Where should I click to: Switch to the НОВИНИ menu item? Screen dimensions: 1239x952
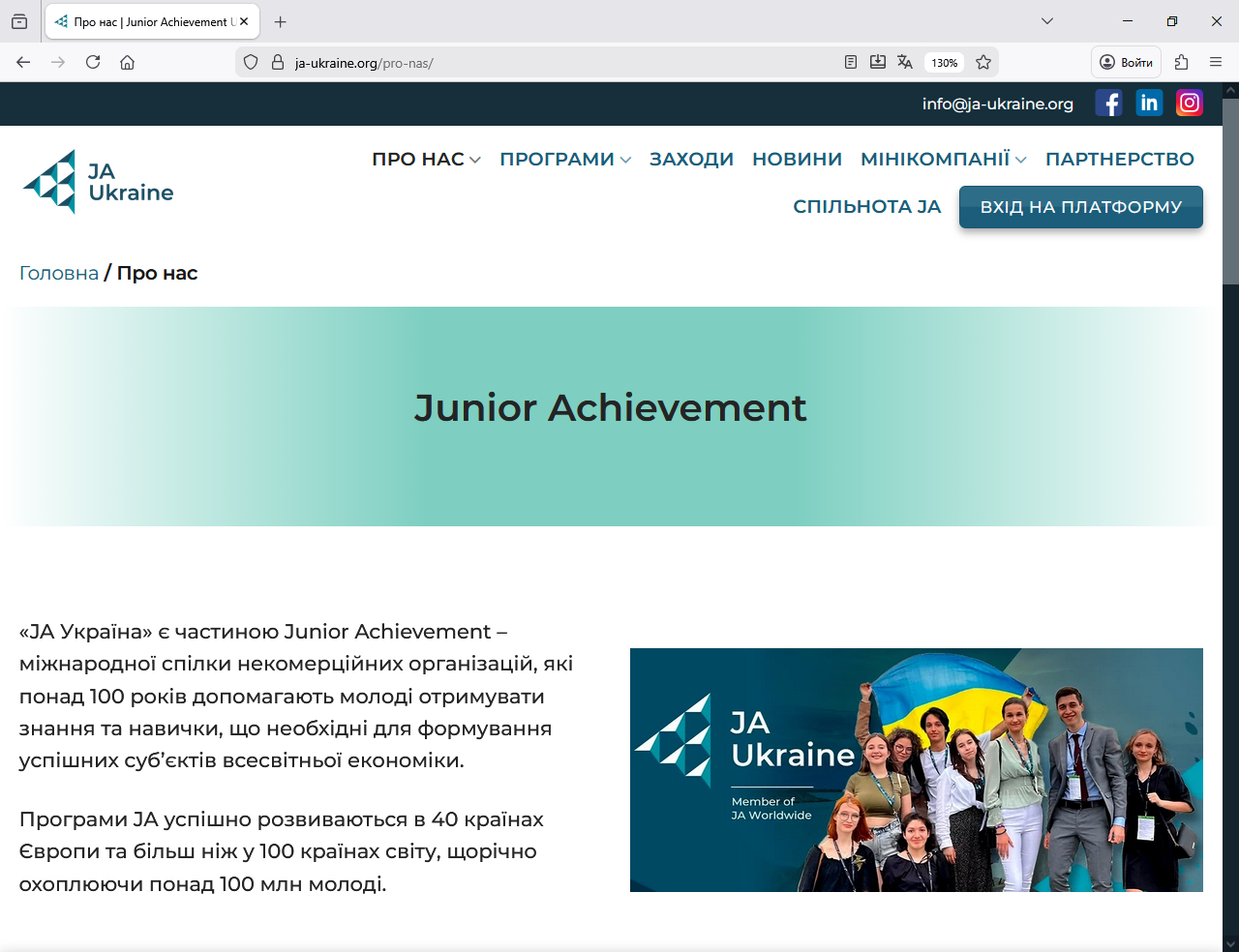coord(797,159)
